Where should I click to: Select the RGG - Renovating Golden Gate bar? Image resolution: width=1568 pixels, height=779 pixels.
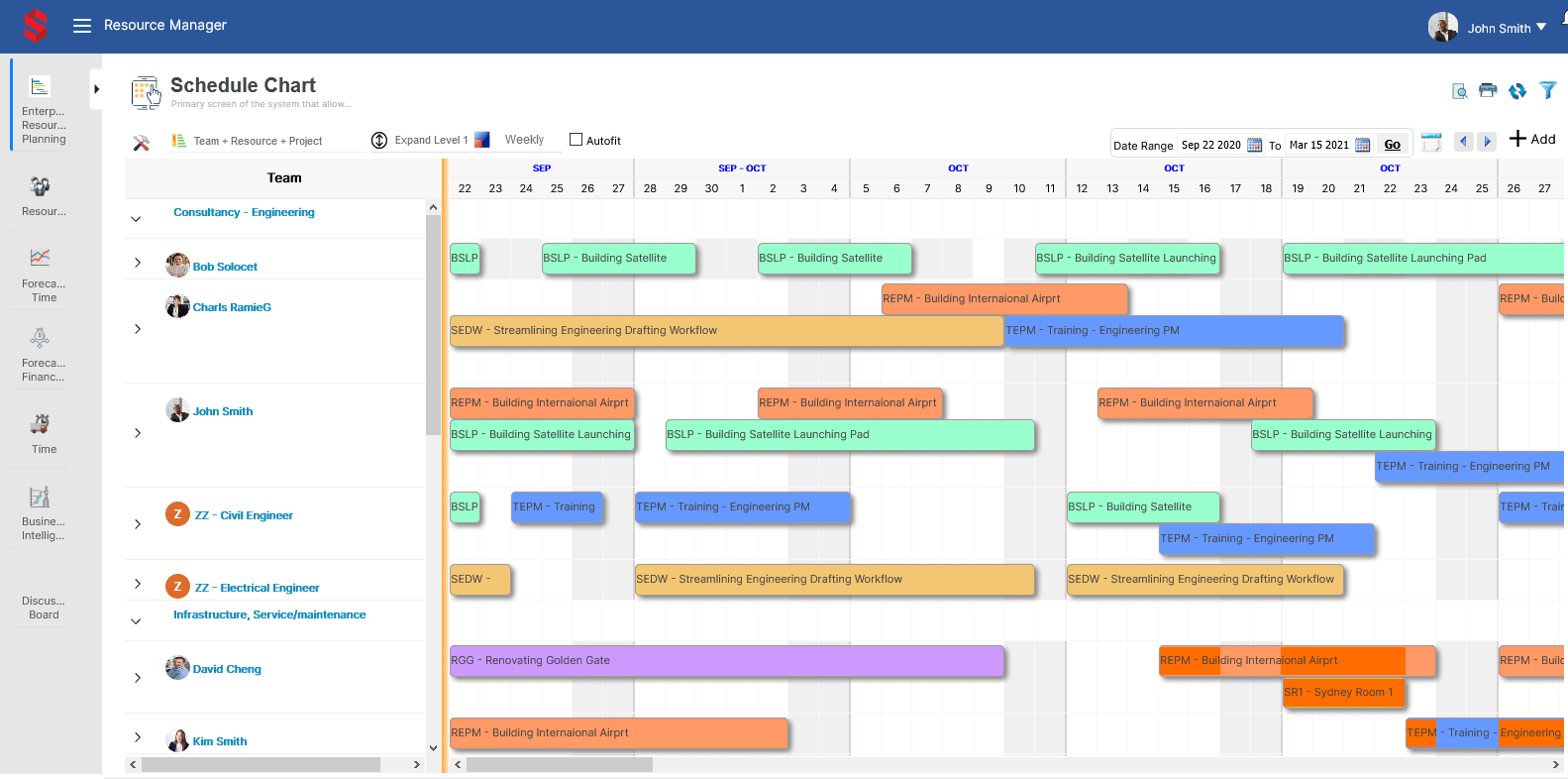726,661
